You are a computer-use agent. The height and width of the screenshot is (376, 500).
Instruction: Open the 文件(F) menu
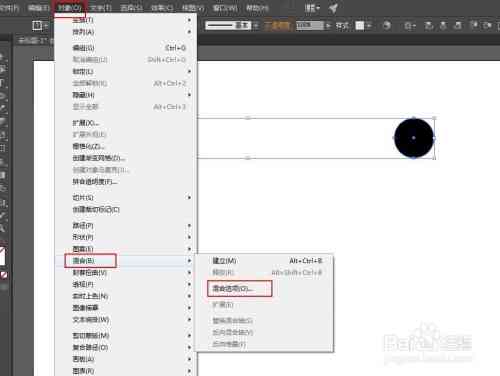pyautogui.click(x=9, y=8)
